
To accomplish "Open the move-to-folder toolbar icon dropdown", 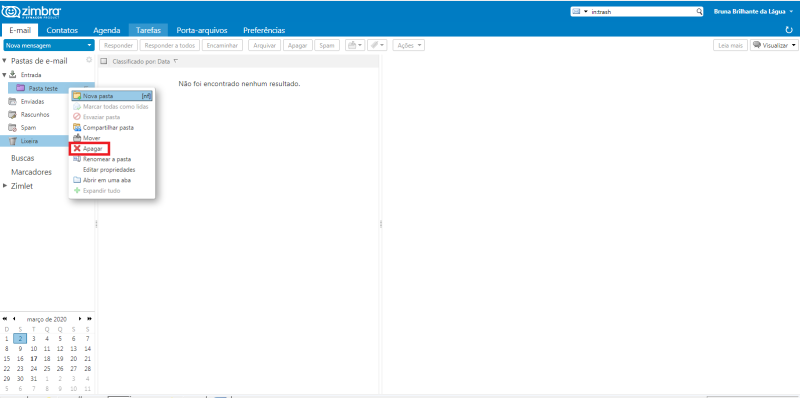I will pos(355,45).
